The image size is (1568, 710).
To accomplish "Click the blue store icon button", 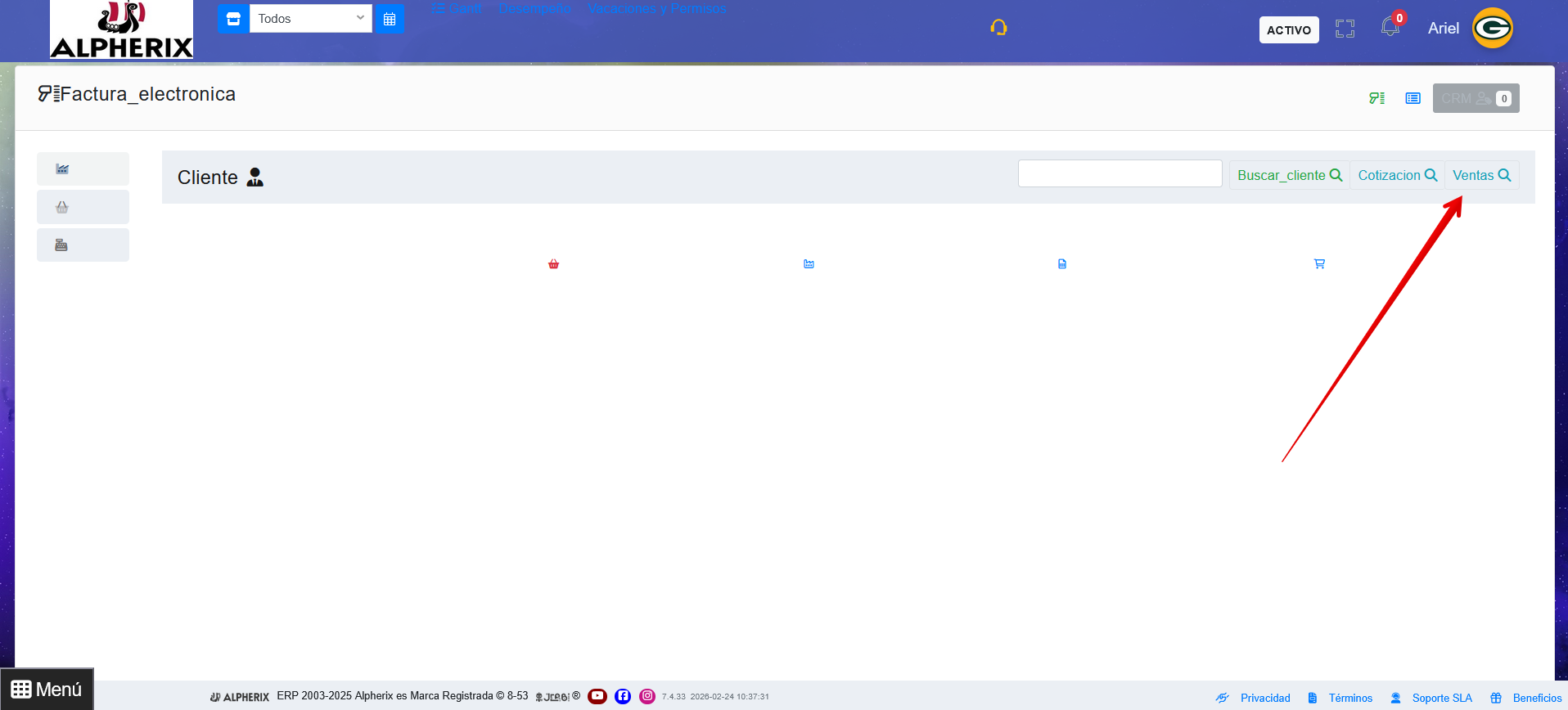I will point(233,19).
